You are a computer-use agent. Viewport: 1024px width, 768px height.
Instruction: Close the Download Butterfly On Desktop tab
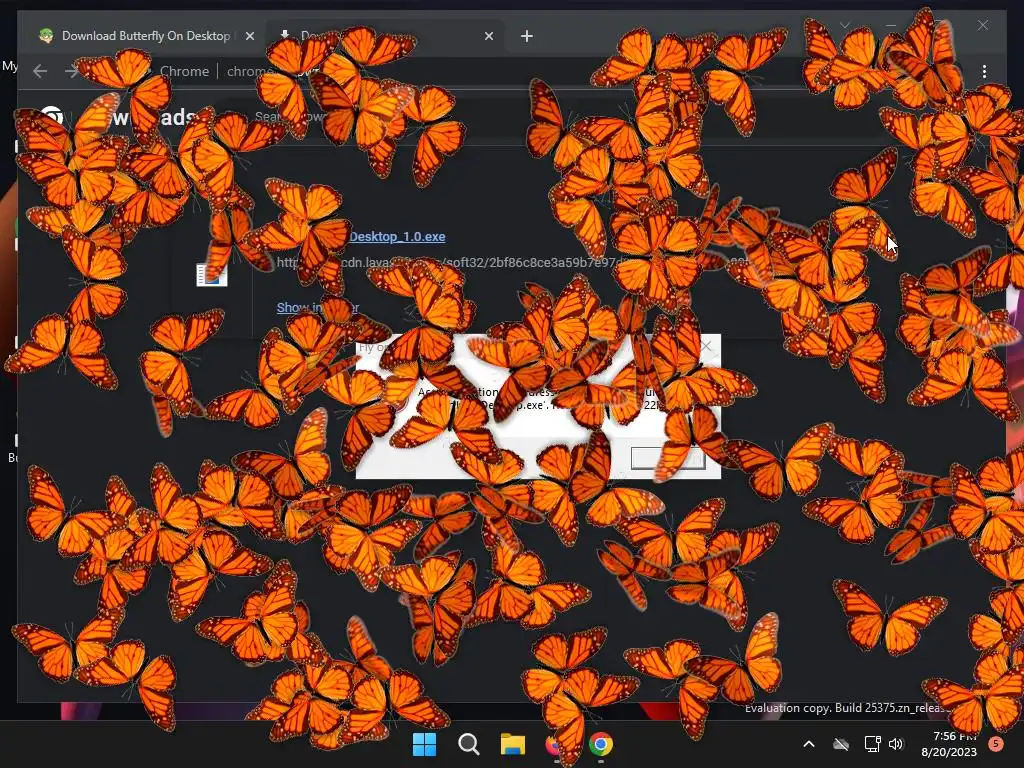coord(249,36)
